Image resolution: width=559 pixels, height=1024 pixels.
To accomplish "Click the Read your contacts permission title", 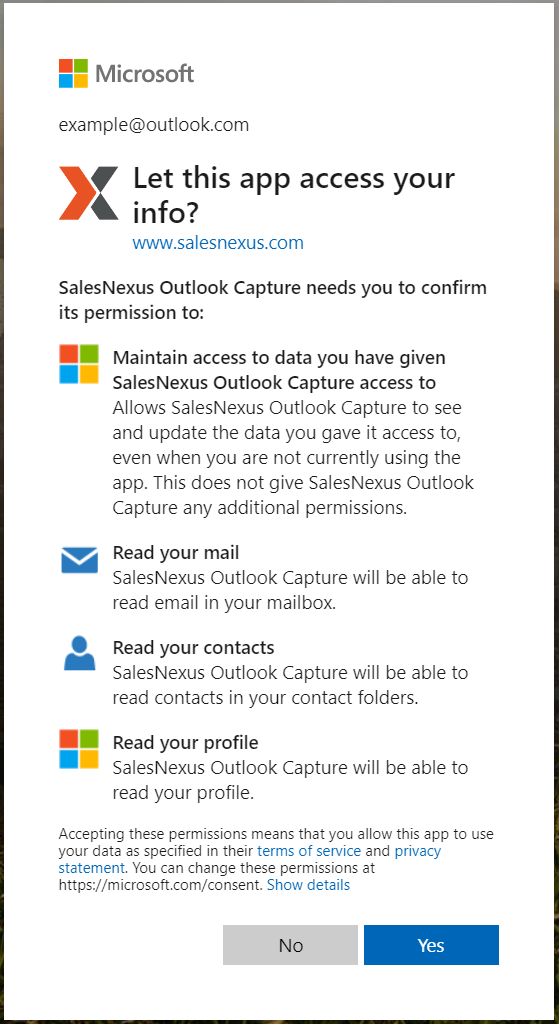I will click(193, 648).
